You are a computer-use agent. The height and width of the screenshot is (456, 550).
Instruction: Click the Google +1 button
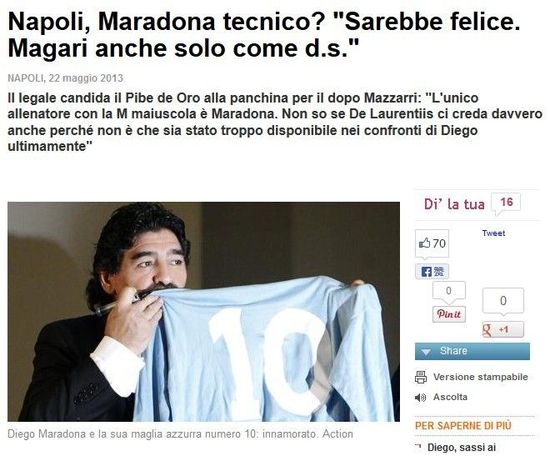coord(503,329)
